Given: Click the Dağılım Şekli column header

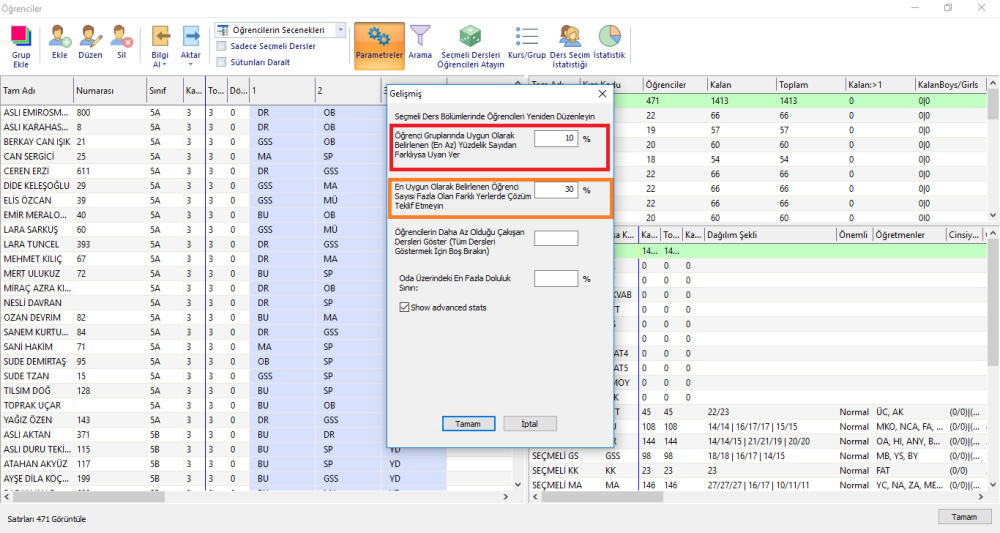Looking at the screenshot, I should 770,235.
